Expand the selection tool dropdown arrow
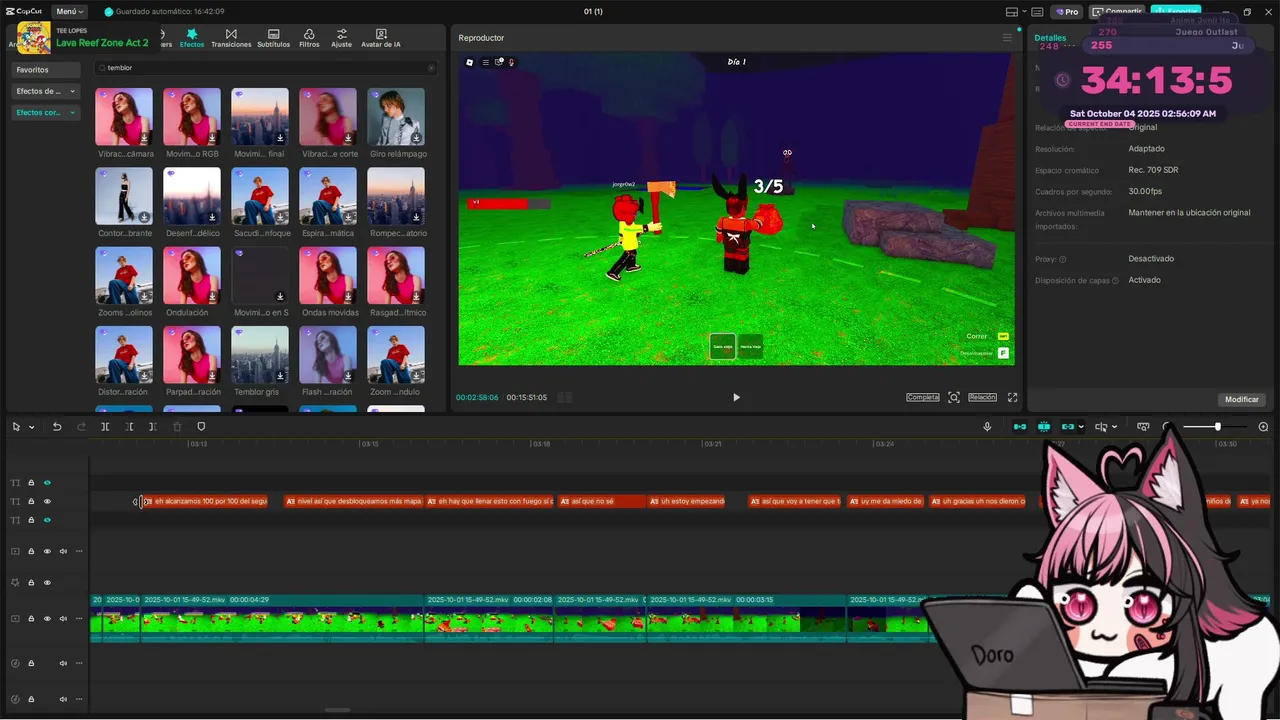 31,427
